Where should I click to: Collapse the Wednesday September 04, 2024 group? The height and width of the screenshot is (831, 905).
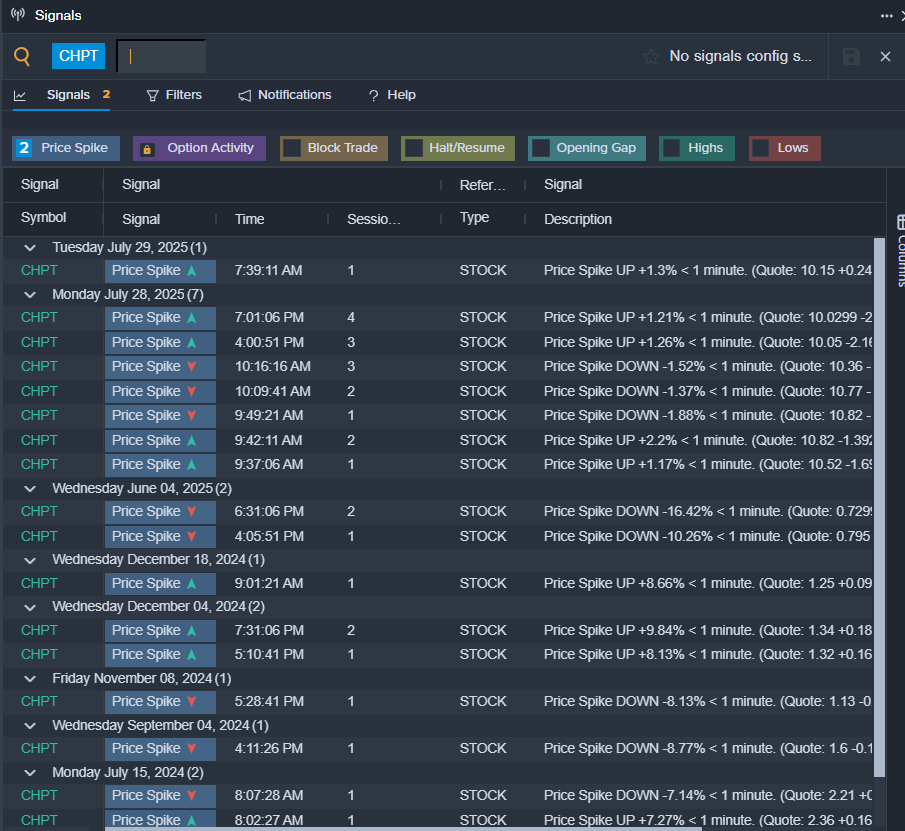[x=30, y=725]
